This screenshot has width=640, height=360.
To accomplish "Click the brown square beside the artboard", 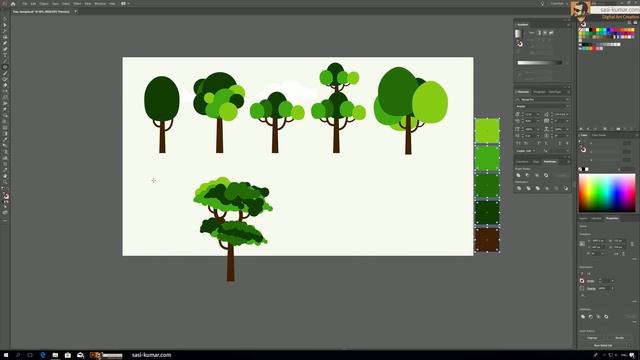I will (x=487, y=240).
